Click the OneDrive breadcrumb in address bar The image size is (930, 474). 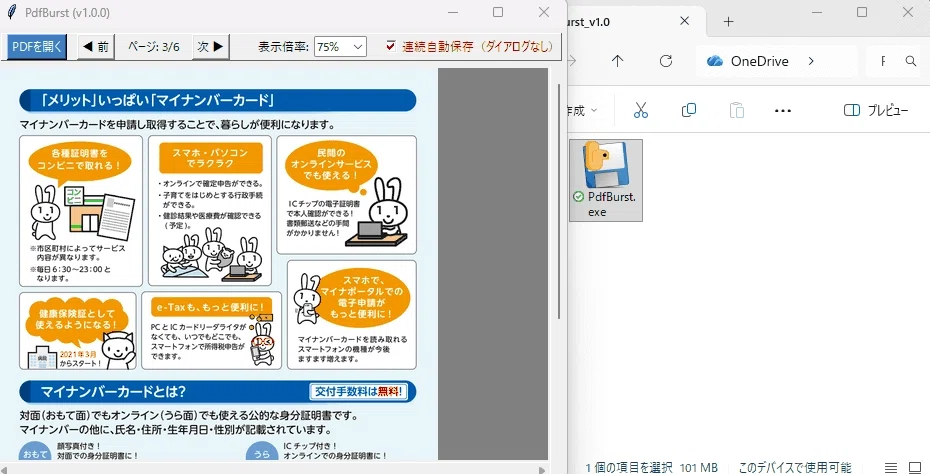[x=759, y=61]
